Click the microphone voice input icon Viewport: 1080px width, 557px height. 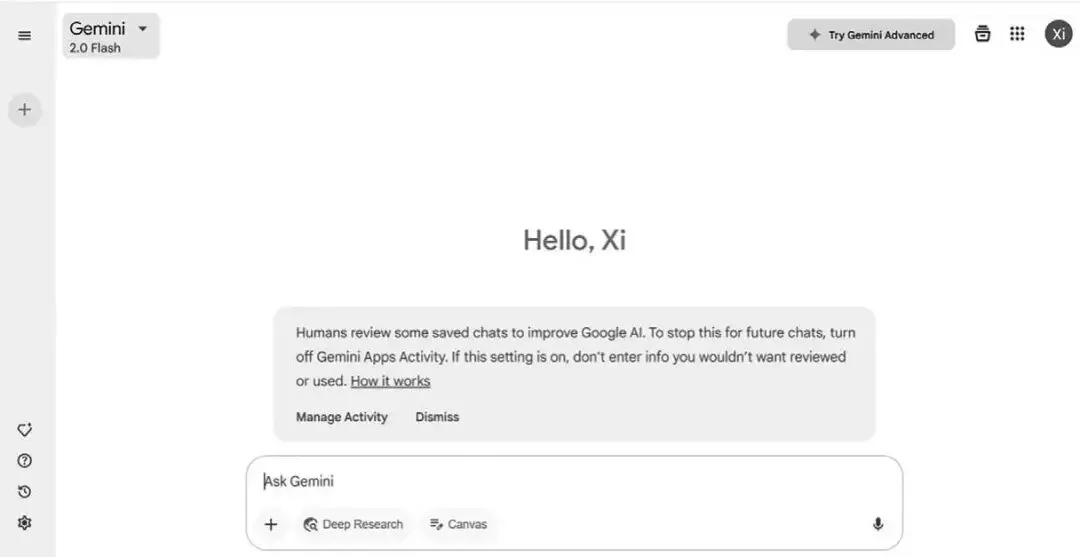pyautogui.click(x=878, y=524)
